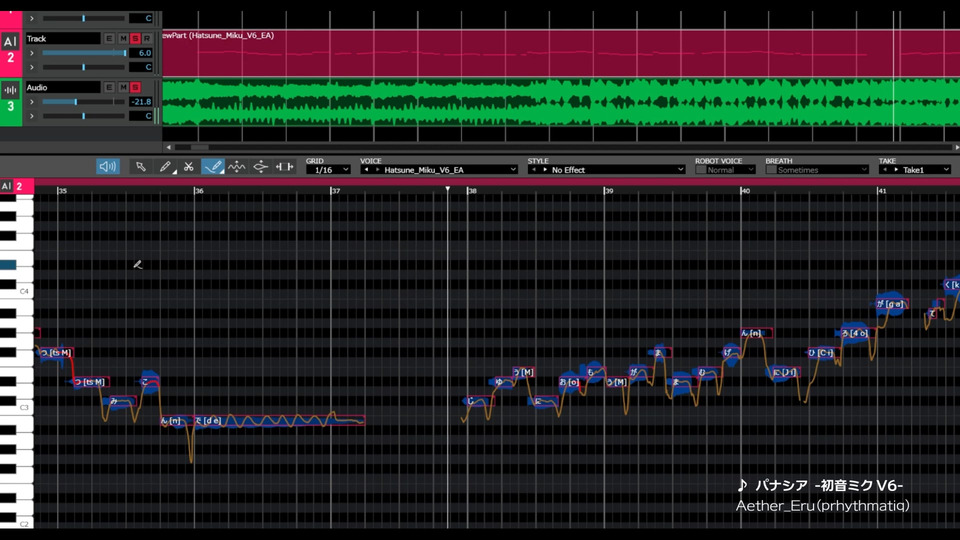
Task: Open the Take1 dropdown
Action: (x=914, y=170)
